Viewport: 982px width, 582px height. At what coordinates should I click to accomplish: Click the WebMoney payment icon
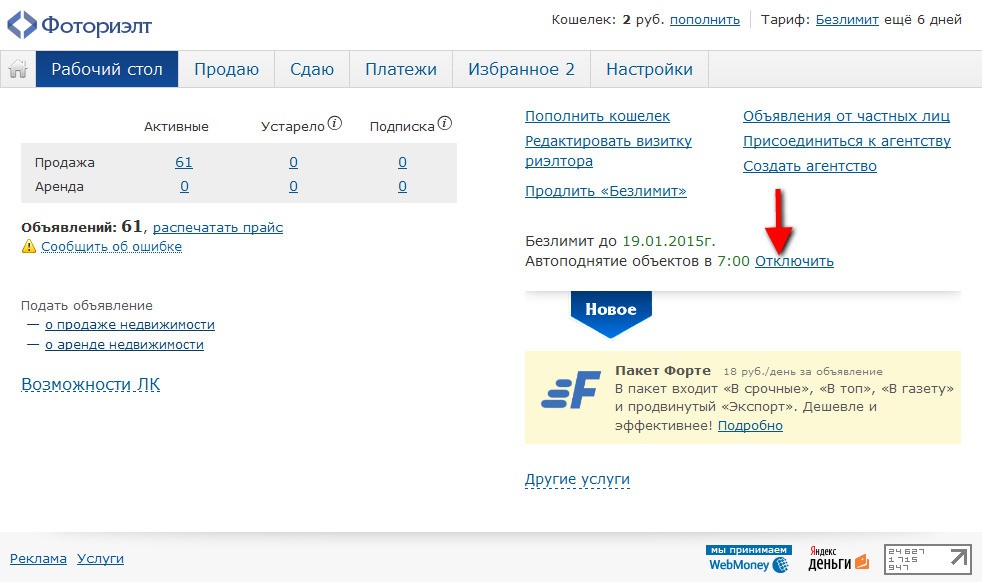coord(748,559)
